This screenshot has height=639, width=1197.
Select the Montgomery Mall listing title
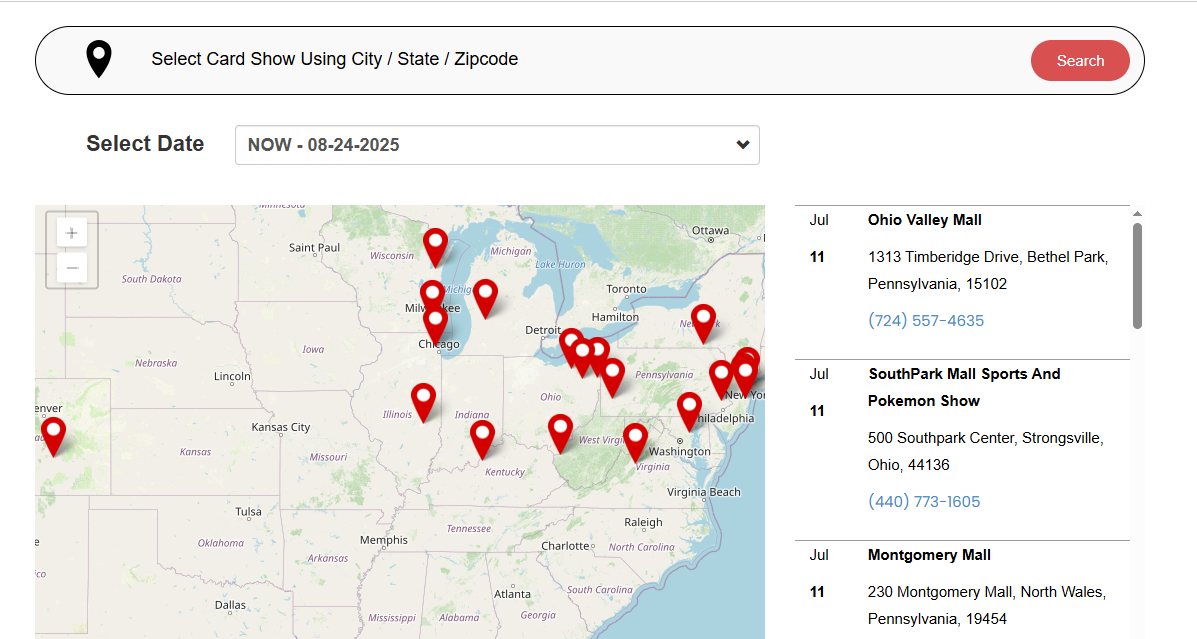pos(929,555)
